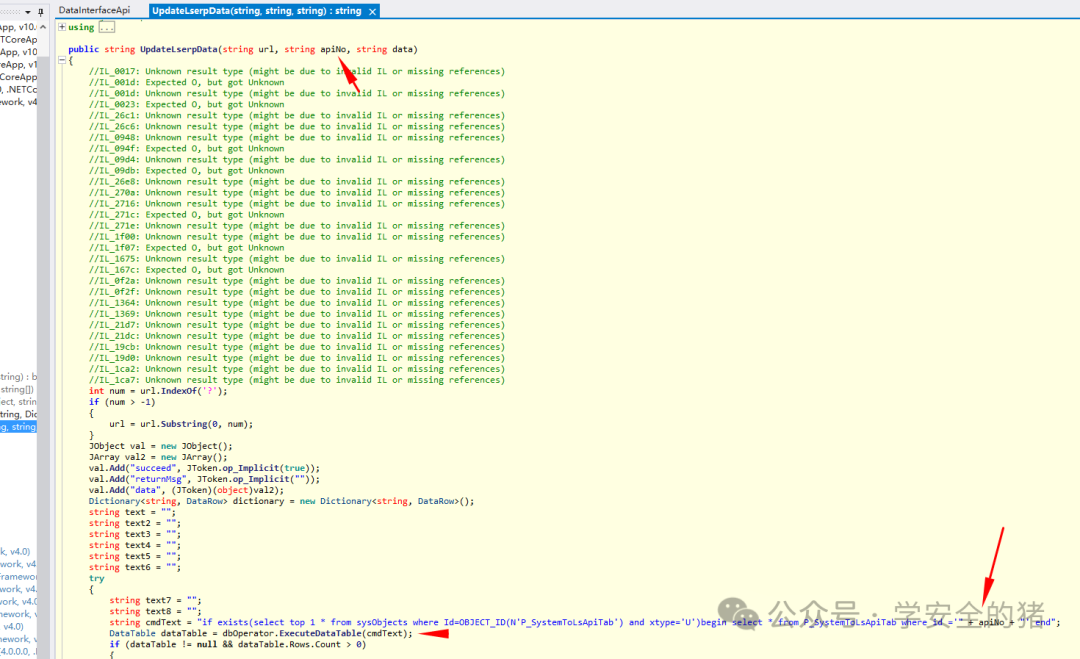Select the '.NETCo' assembly tree entry
The height and width of the screenshot is (659, 1080).
tap(20, 90)
